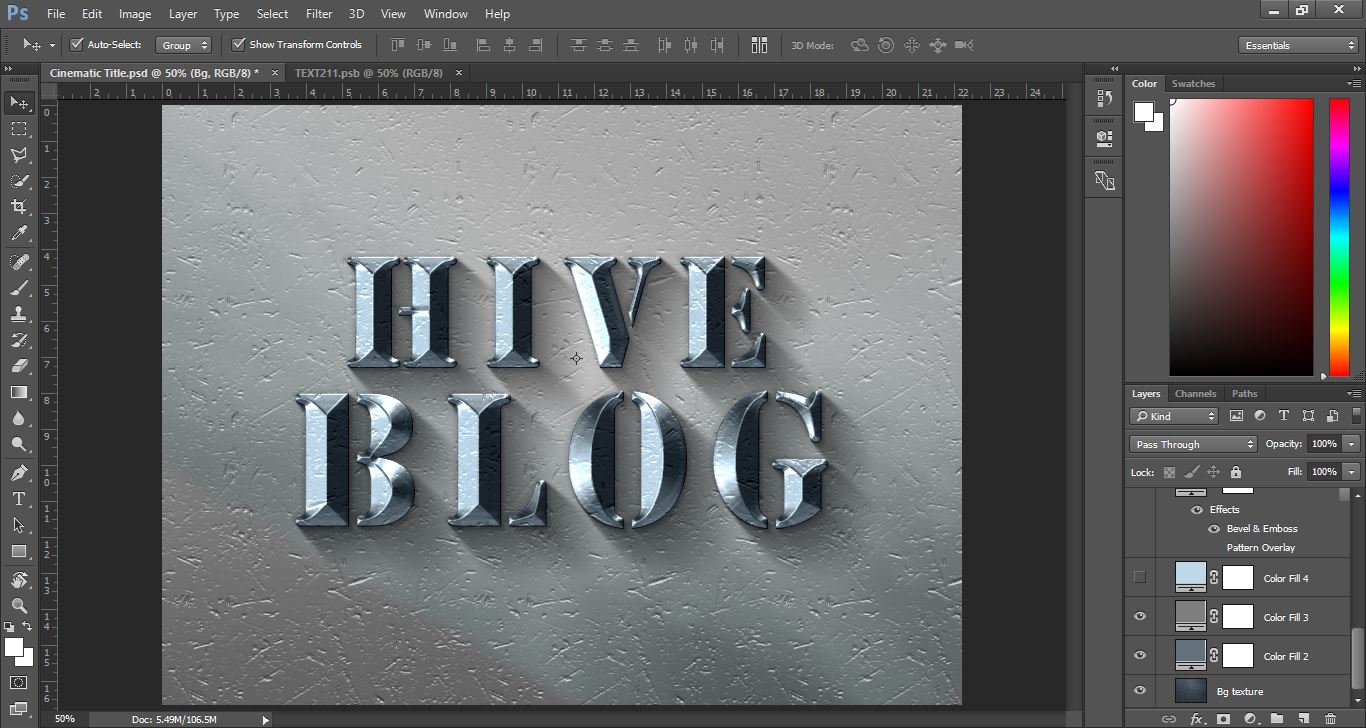
Task: Toggle Auto-Select checkbox
Action: pos(76,44)
